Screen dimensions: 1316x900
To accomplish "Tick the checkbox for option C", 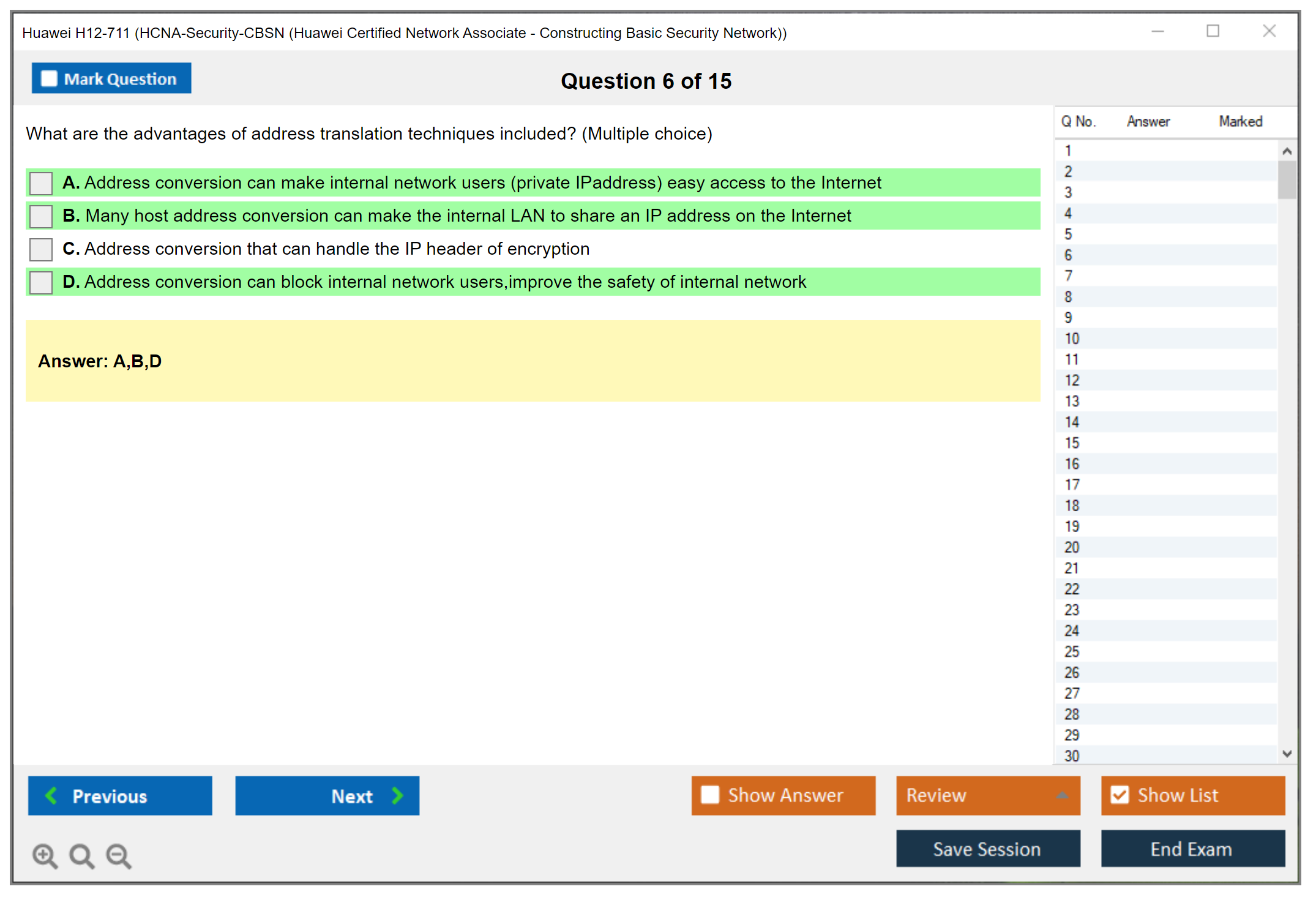I will [41, 249].
